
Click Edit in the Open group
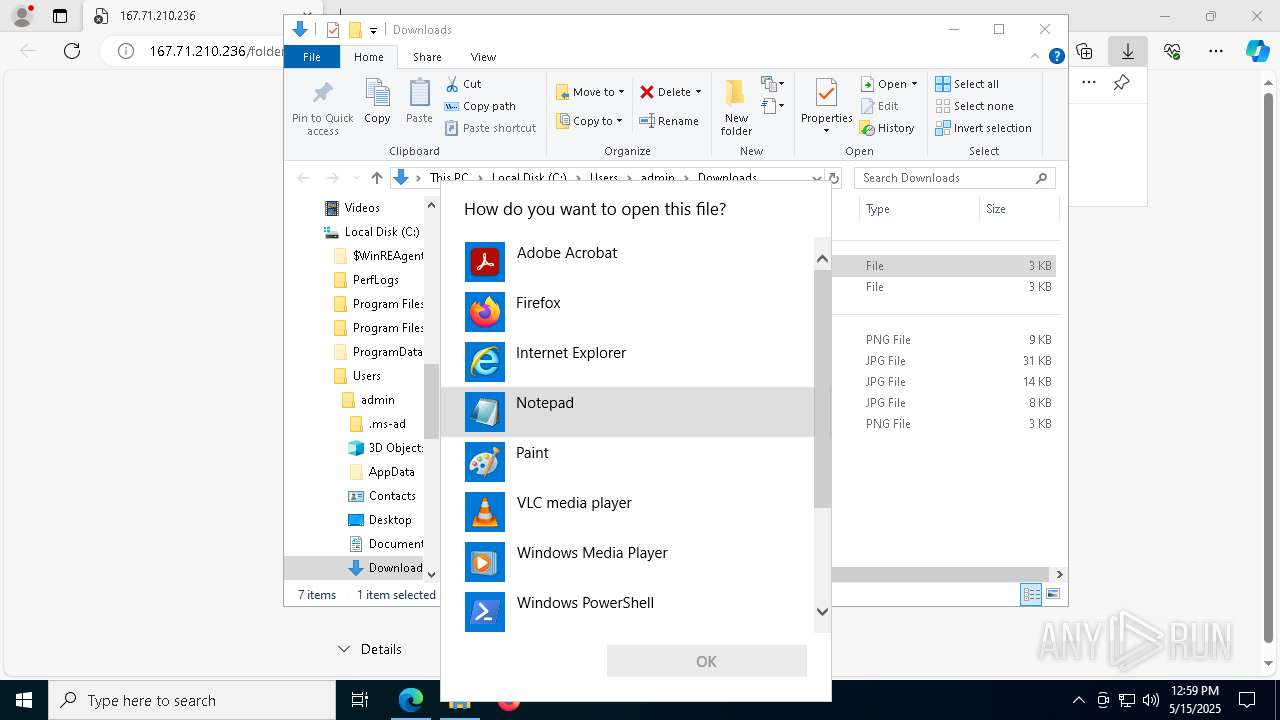[x=879, y=106]
